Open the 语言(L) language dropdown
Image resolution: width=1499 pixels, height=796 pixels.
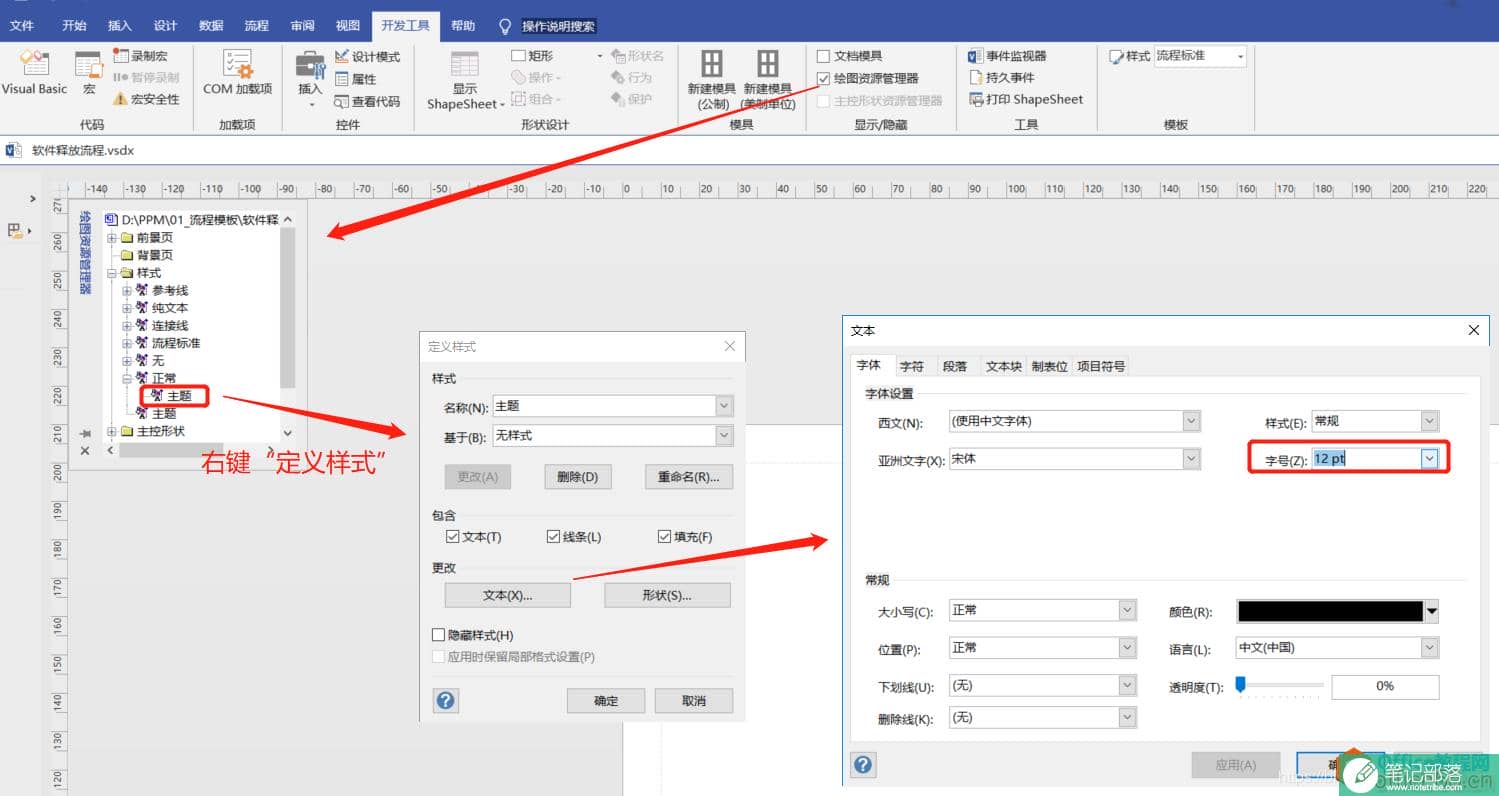click(1430, 648)
